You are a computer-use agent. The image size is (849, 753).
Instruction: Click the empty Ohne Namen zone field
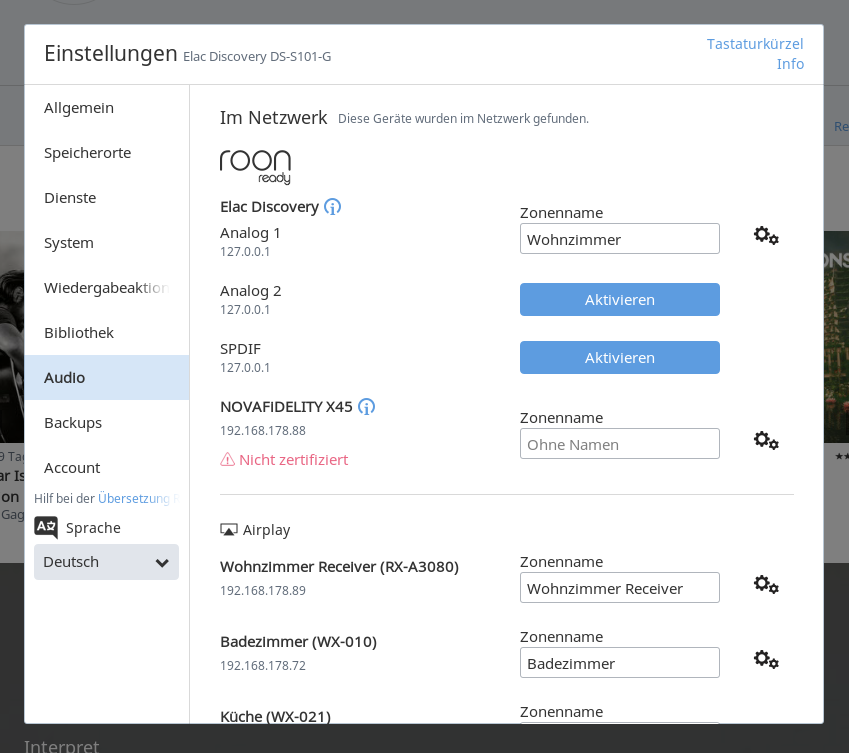point(619,444)
